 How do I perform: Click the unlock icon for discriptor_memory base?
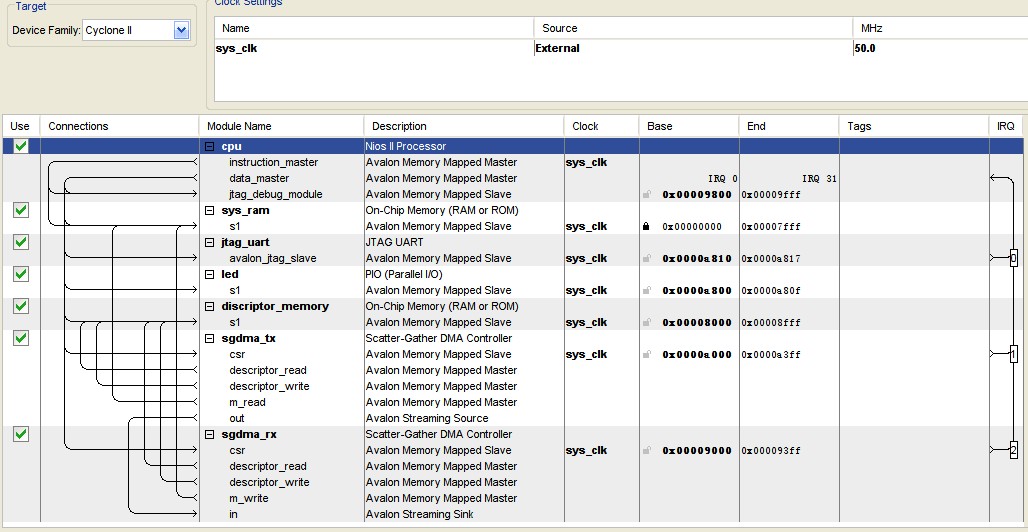click(x=646, y=323)
